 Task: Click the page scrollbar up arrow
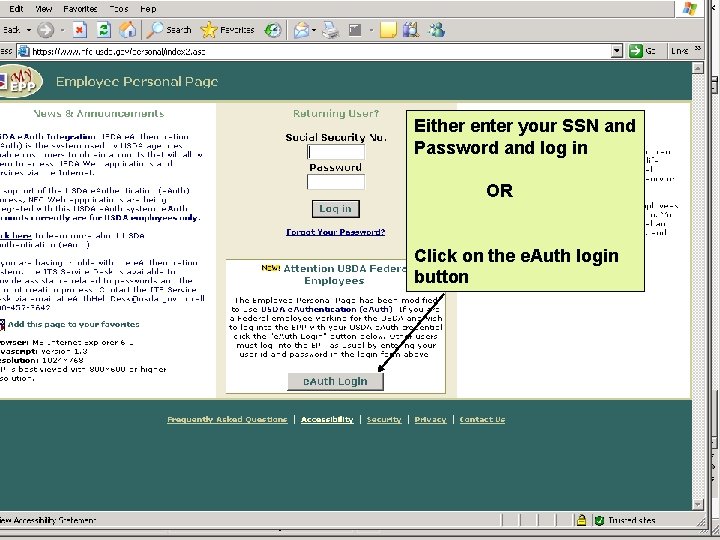pos(698,68)
